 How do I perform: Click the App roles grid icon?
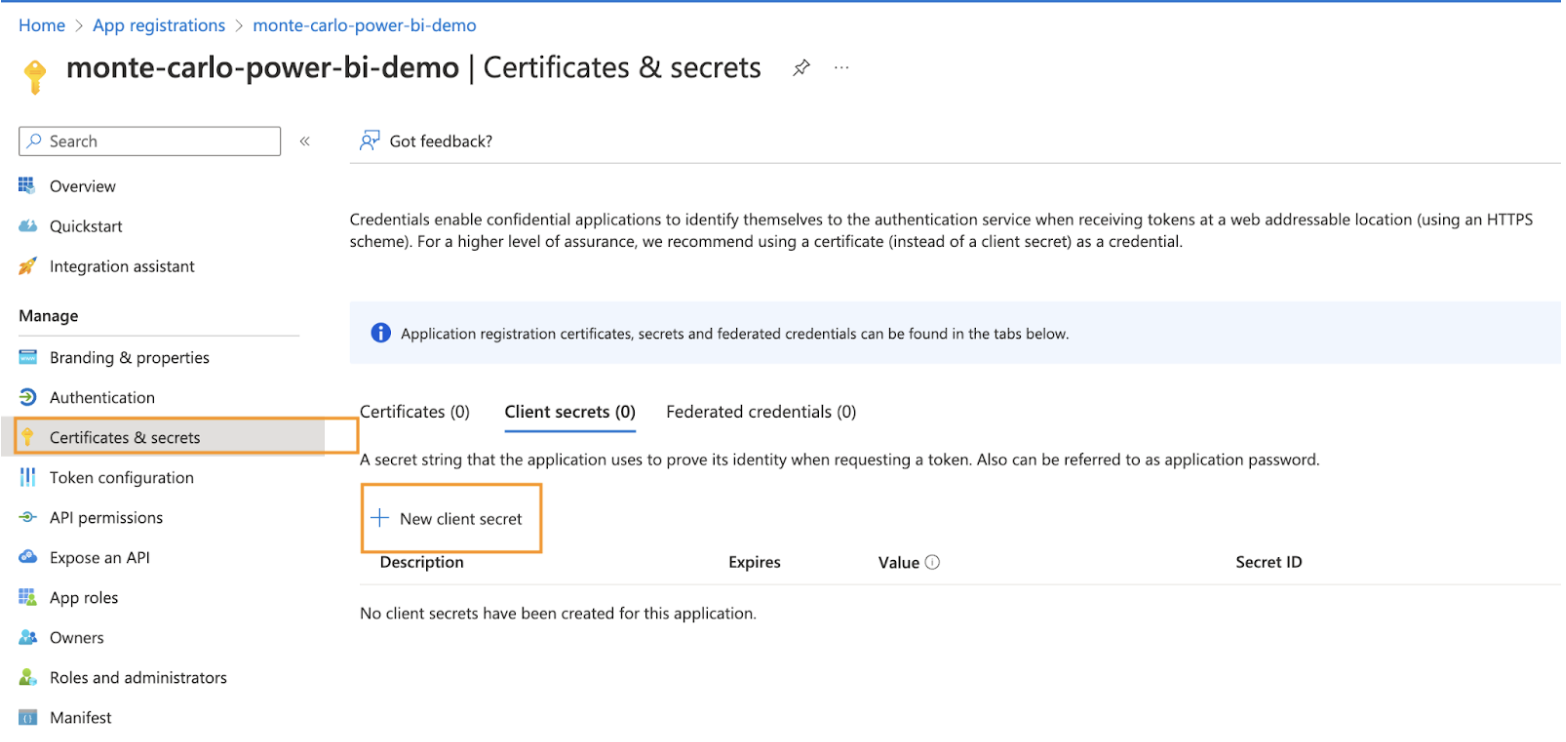tap(28, 597)
